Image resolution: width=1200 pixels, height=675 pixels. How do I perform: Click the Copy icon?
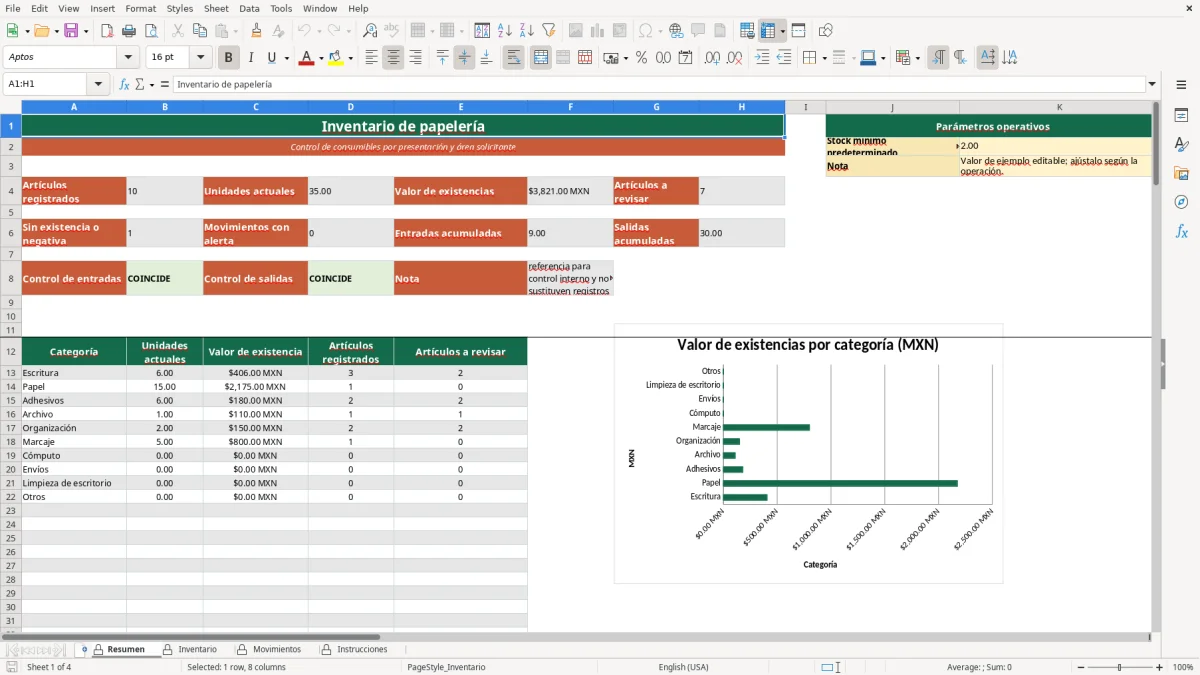200,31
